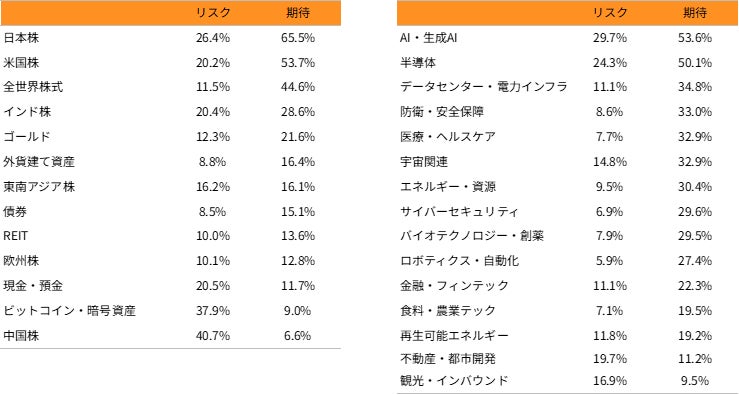Click the right table's 期待 column header
Screen dimensions: 739x395
pyautogui.click(x=695, y=13)
